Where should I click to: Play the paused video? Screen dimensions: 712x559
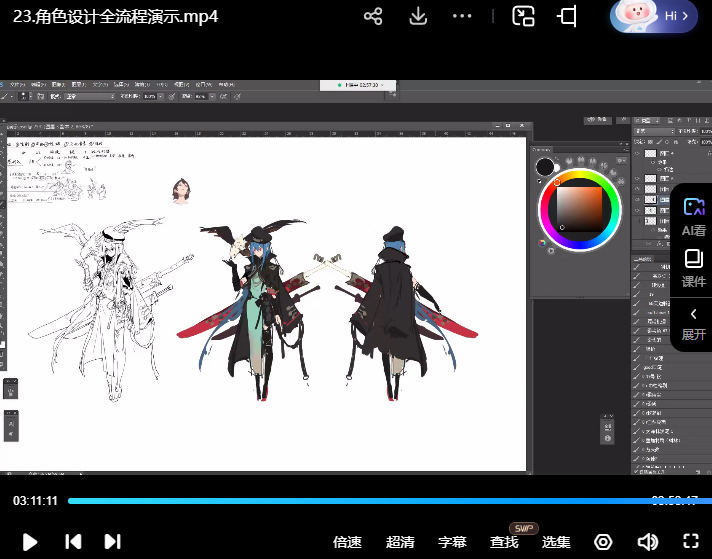tap(30, 542)
